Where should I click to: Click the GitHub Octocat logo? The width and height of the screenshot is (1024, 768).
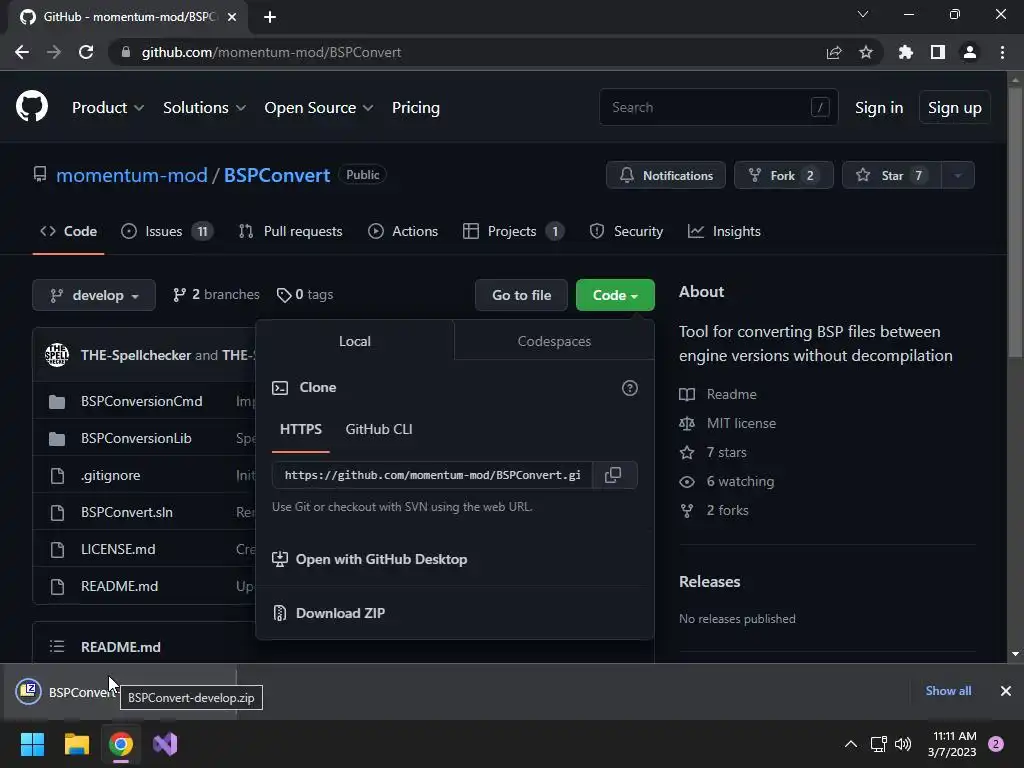click(31, 107)
